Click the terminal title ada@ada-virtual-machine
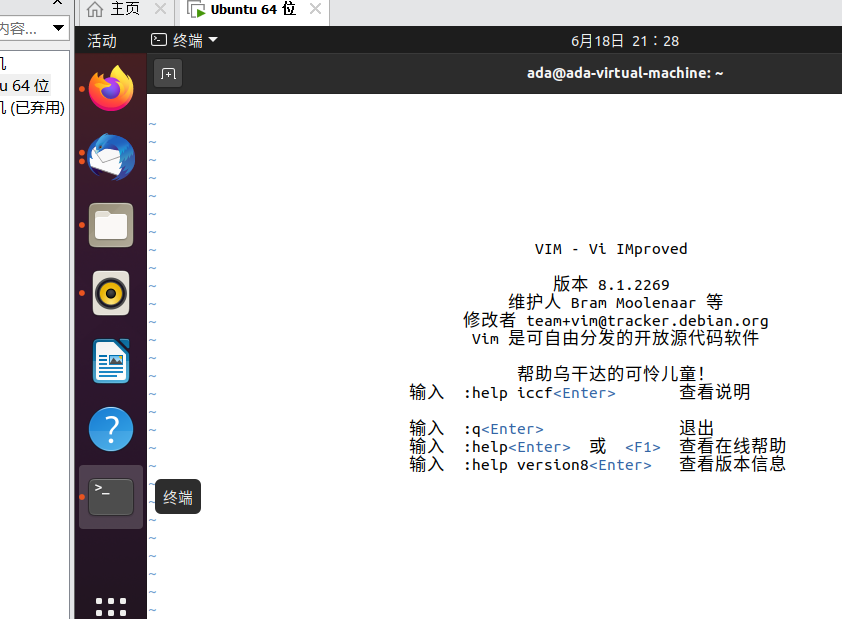The width and height of the screenshot is (842, 619). (x=625, y=73)
